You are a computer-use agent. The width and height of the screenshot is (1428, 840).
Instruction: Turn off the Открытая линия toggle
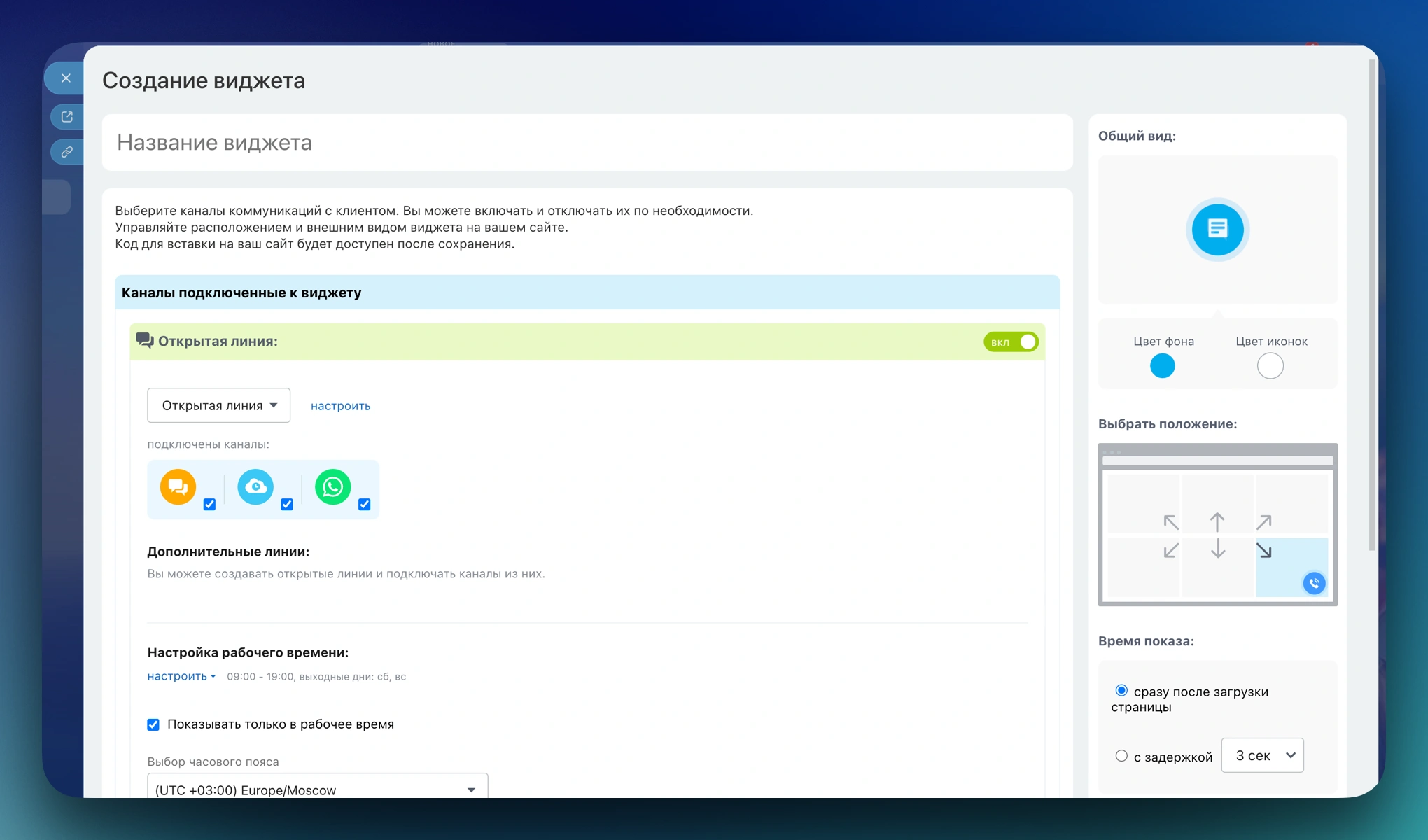1011,342
